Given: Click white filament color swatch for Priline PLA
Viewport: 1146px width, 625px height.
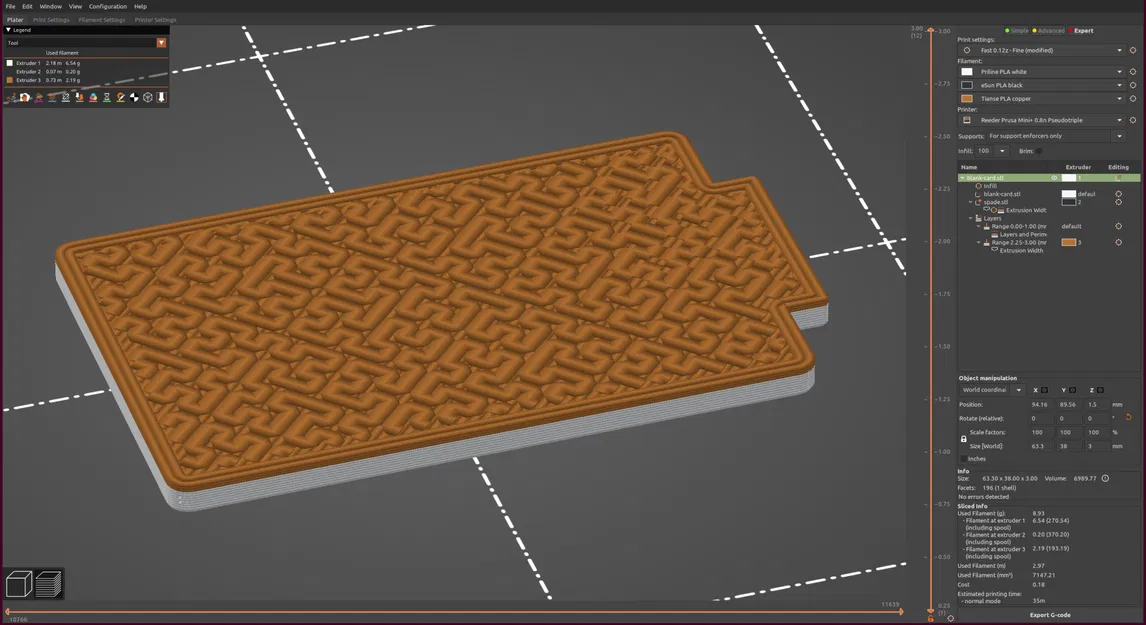Looking at the screenshot, I should point(966,72).
